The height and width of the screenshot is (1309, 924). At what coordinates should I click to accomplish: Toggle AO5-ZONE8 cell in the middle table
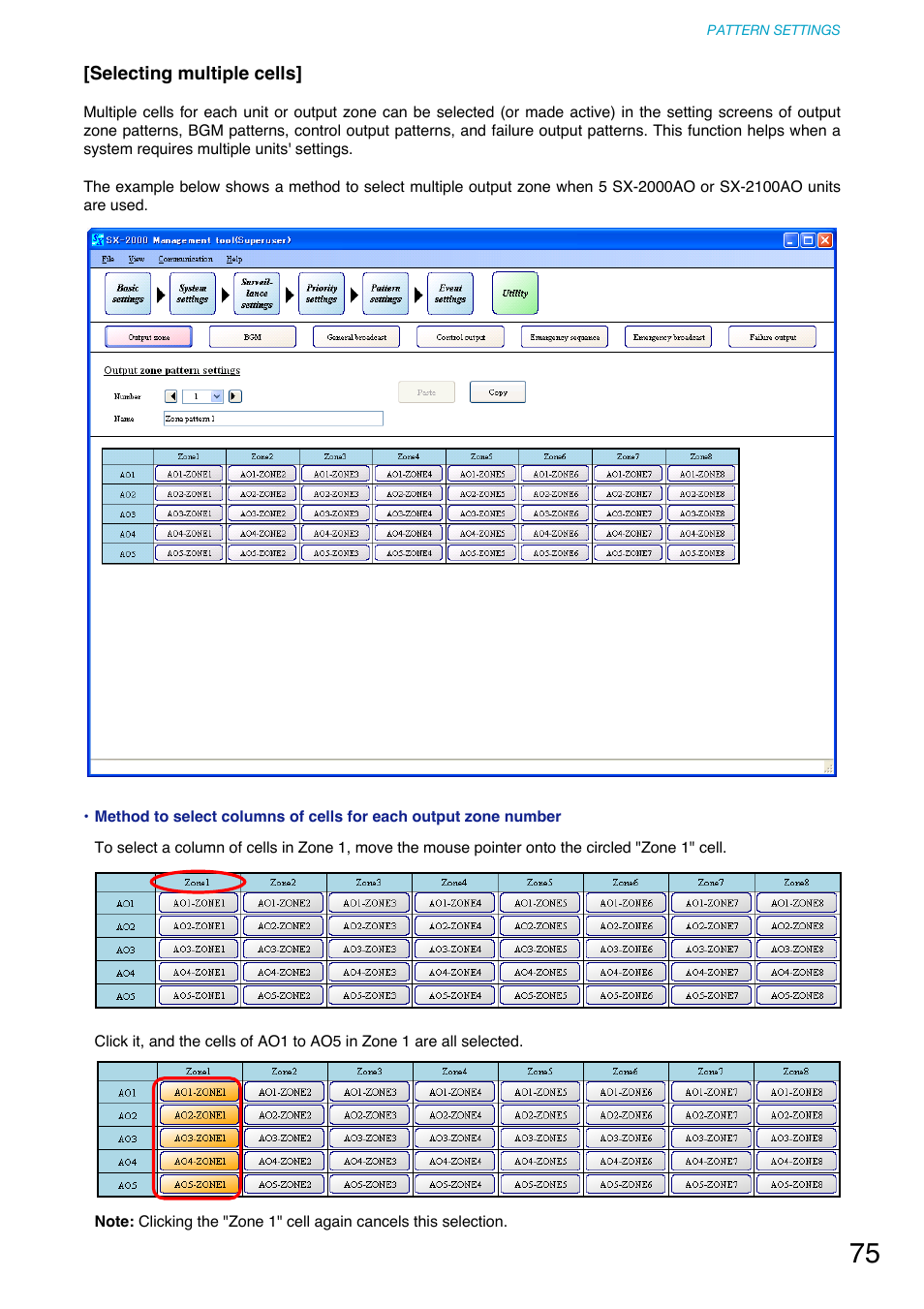[797, 996]
